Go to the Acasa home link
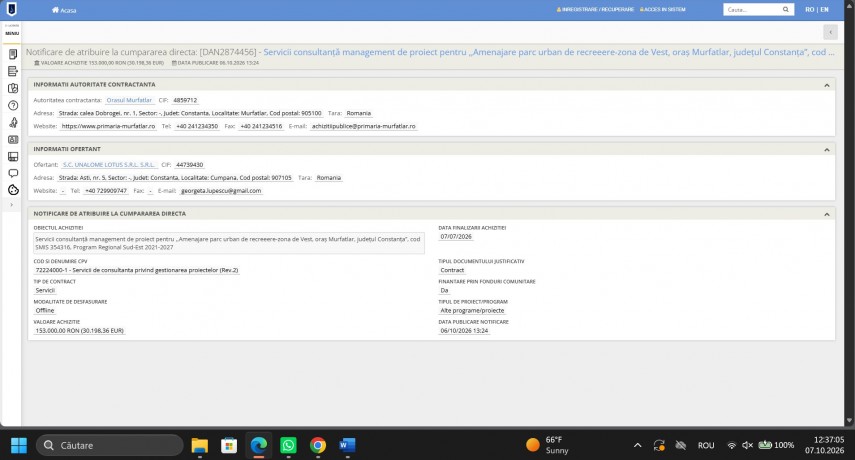 click(64, 10)
